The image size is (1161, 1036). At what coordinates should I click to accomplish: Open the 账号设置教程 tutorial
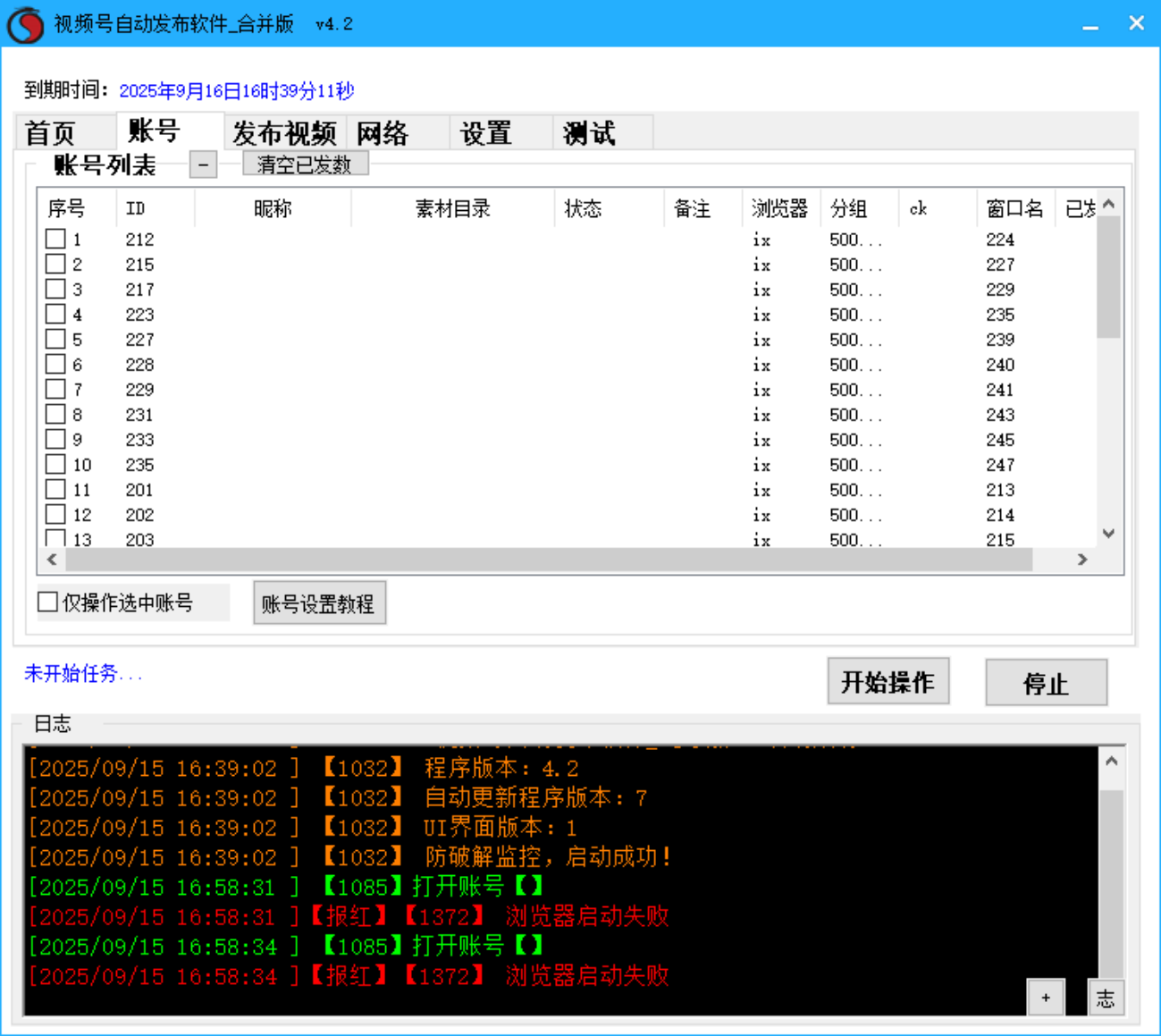coord(319,602)
